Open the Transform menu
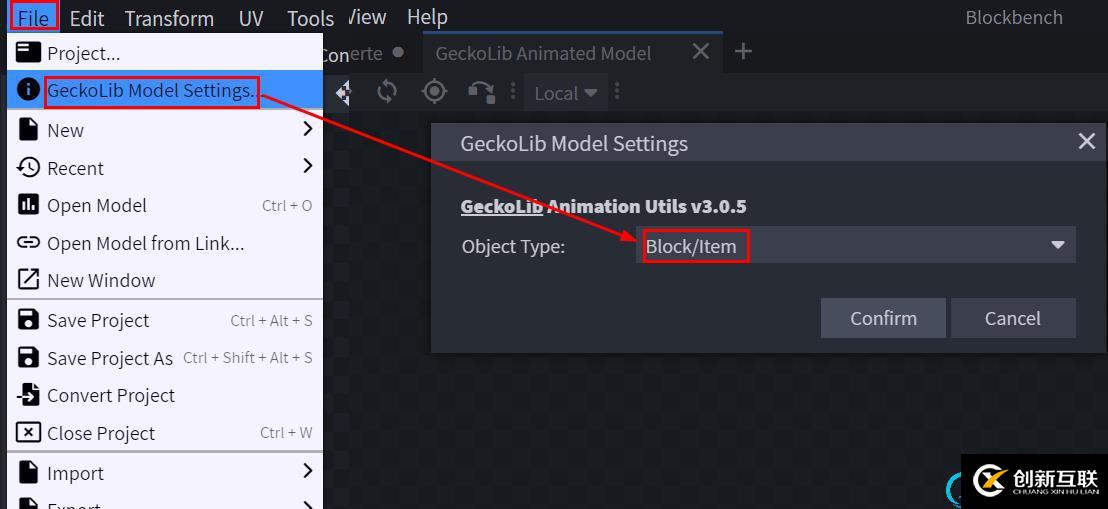The height and width of the screenshot is (509, 1108). coord(169,18)
